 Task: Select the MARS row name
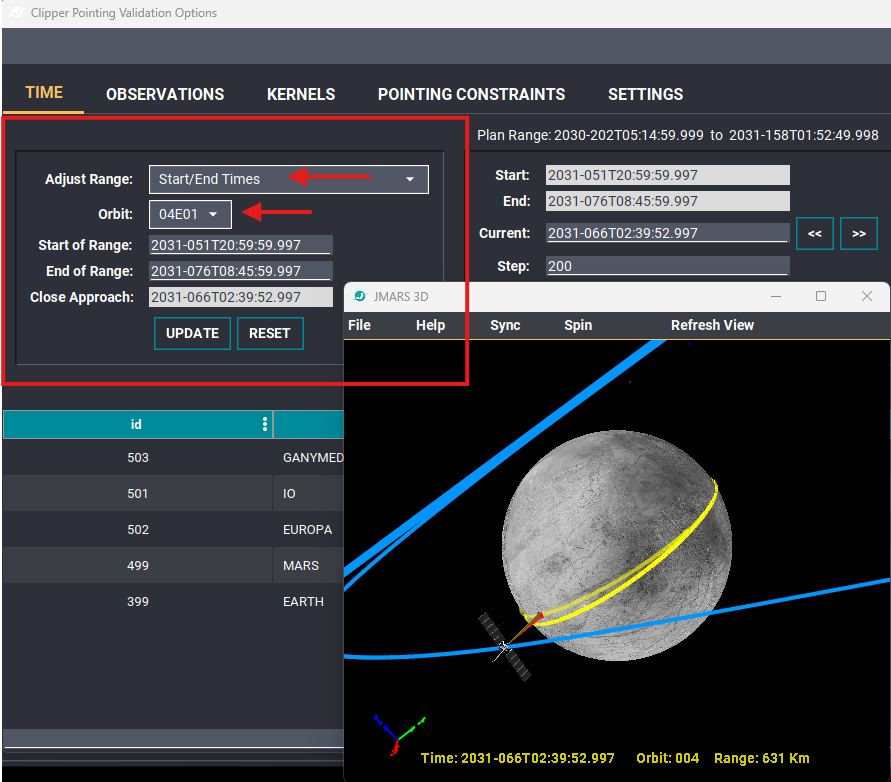pos(301,565)
